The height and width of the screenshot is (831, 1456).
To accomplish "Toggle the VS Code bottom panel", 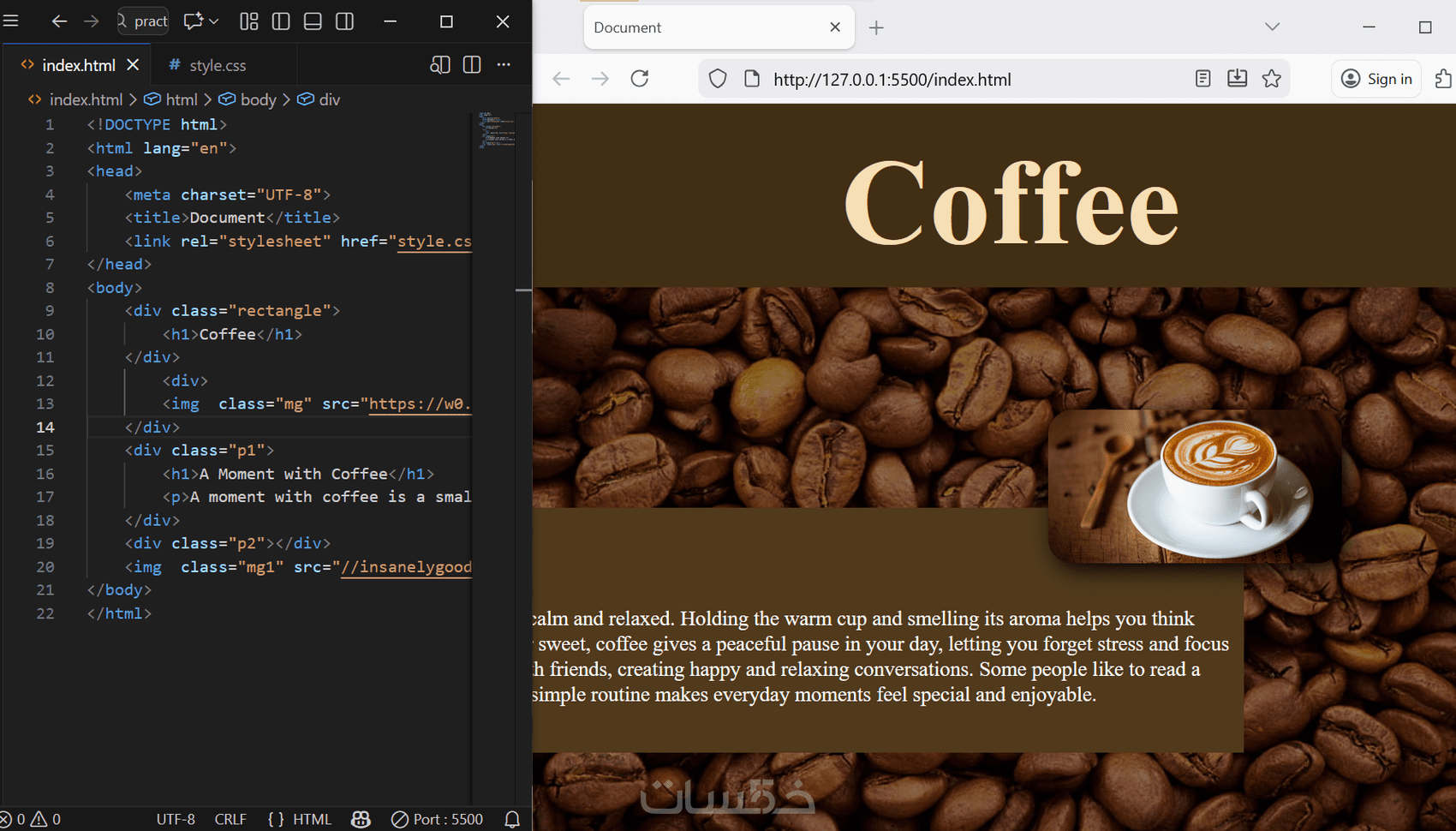I will [x=313, y=21].
